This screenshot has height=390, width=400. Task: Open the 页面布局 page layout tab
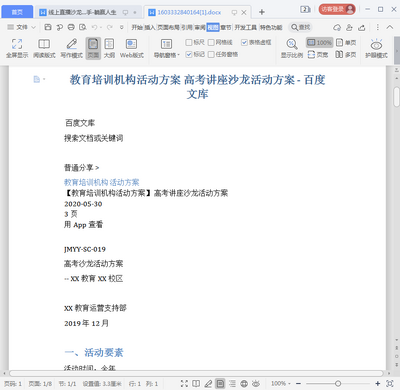point(168,27)
